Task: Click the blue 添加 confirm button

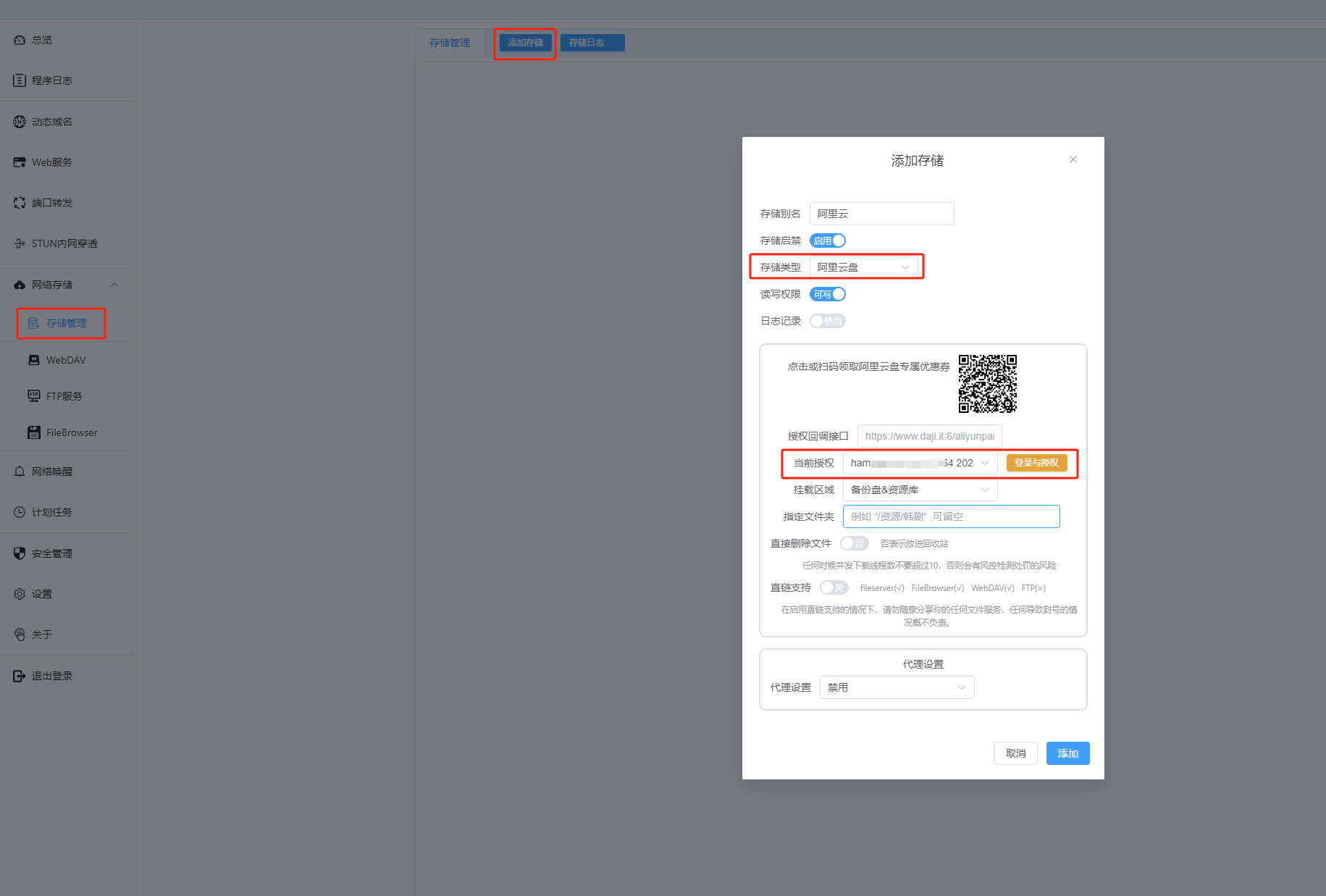Action: 1067,753
